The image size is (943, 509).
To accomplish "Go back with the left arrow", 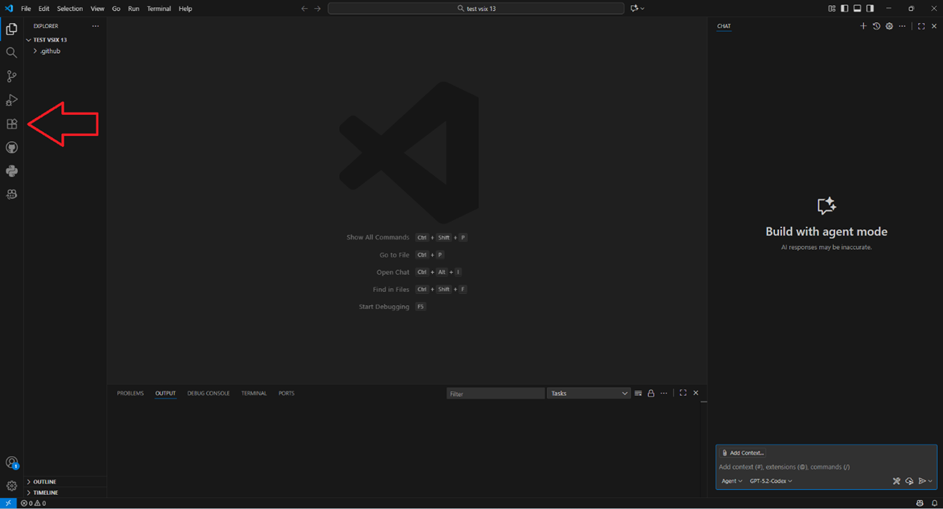I will (304, 8).
